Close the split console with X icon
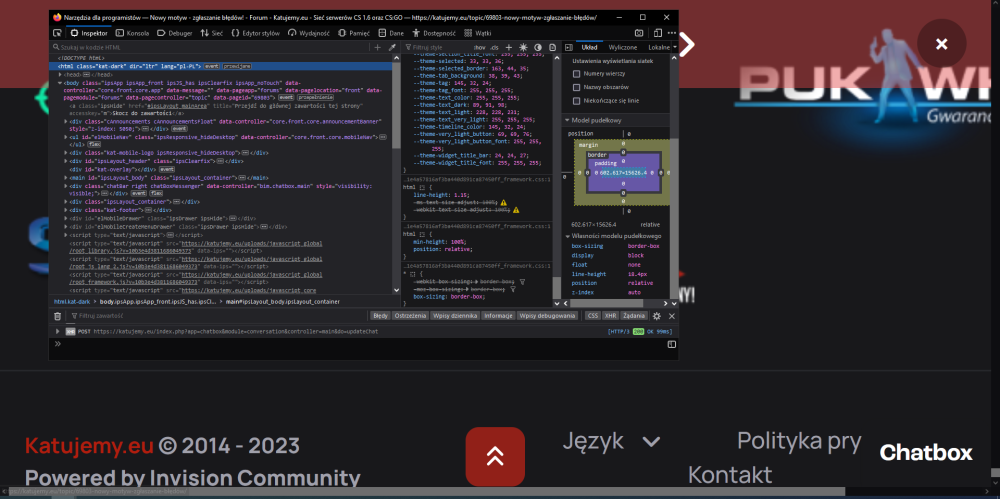The width and height of the screenshot is (1000, 499). click(672, 316)
